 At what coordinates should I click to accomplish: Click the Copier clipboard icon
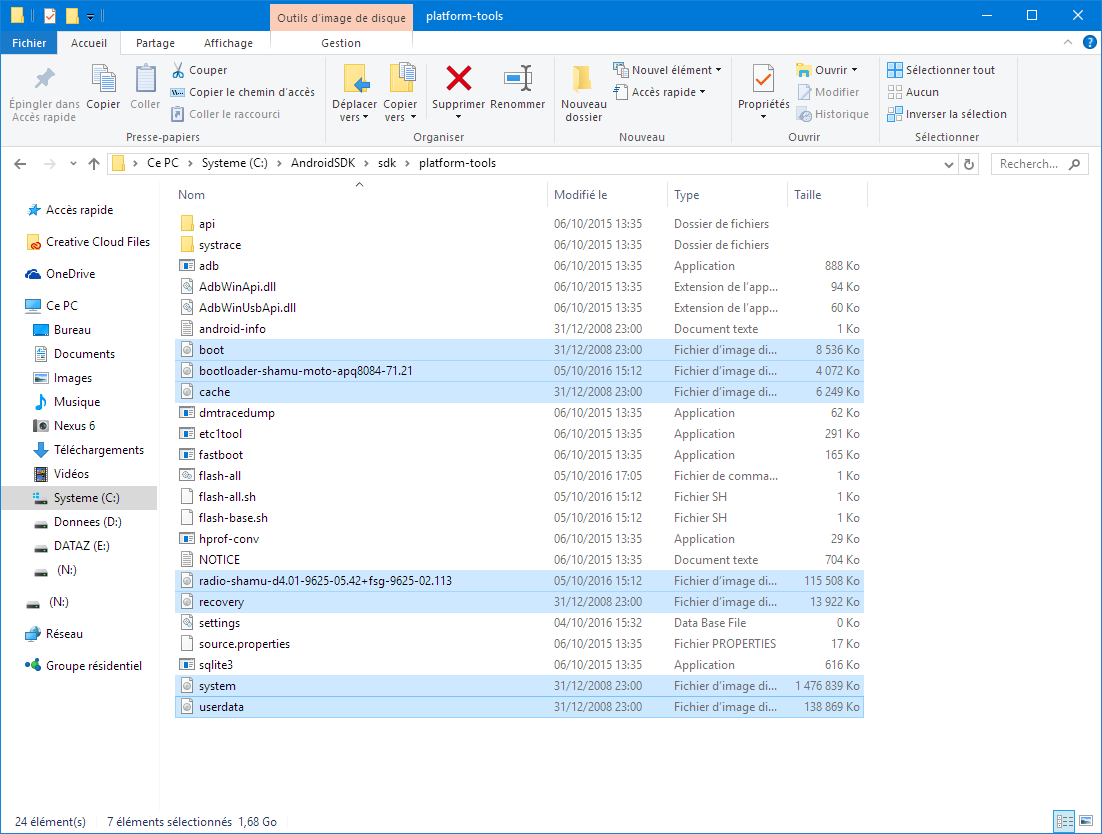[x=103, y=79]
